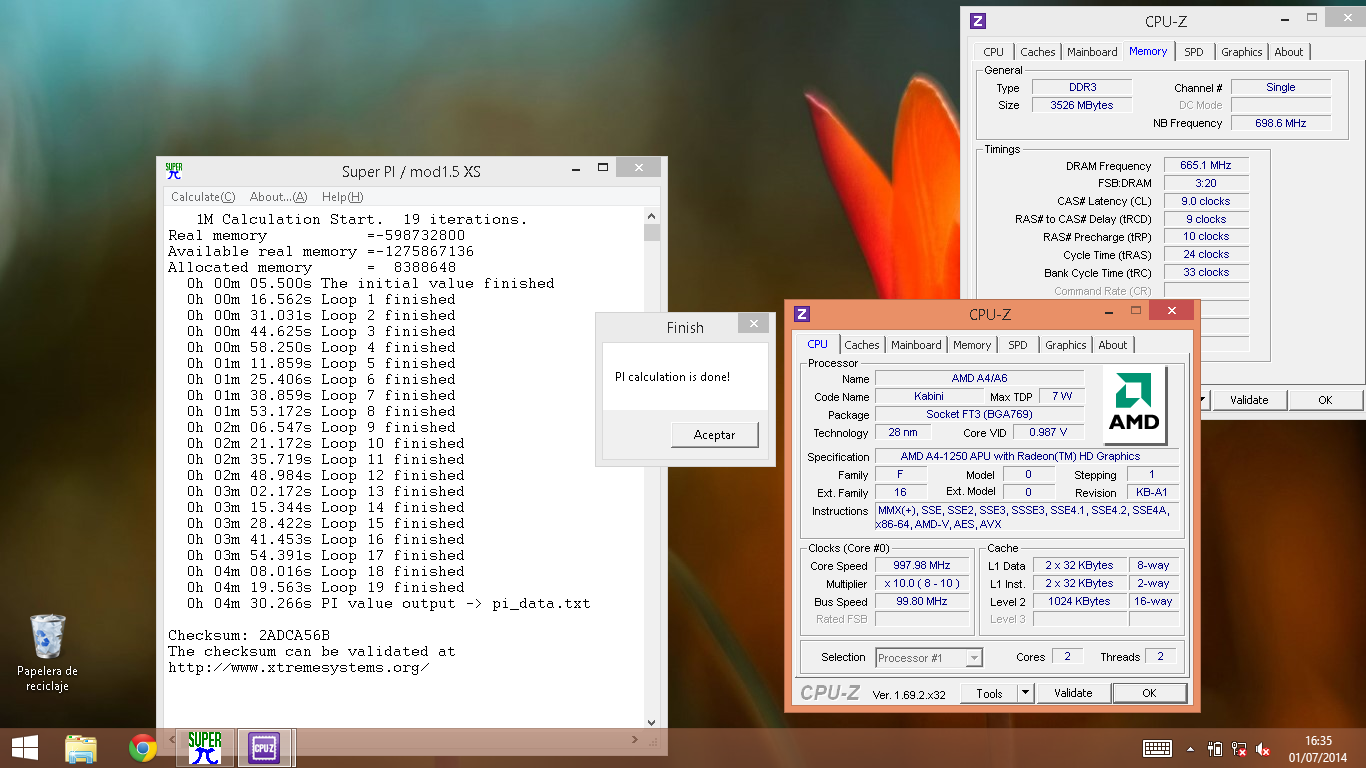Screen dimensions: 1366x768
Task: Switch to Mainboard tab in front CPU-Z
Action: [916, 345]
